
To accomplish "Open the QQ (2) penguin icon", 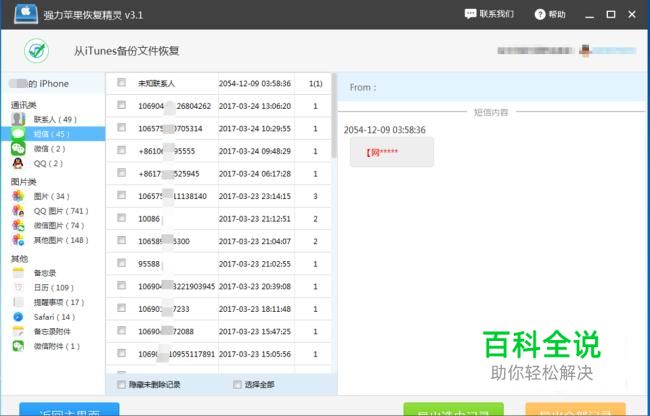I will pos(18,163).
